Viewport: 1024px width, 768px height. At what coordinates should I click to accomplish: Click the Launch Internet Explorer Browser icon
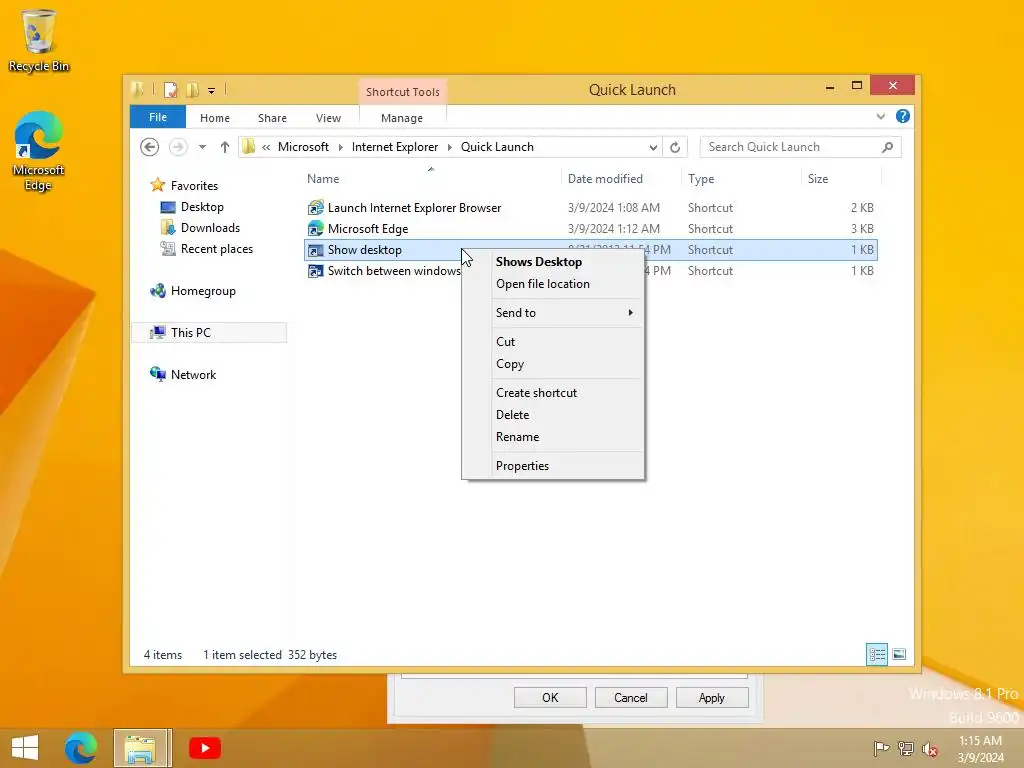pos(315,208)
